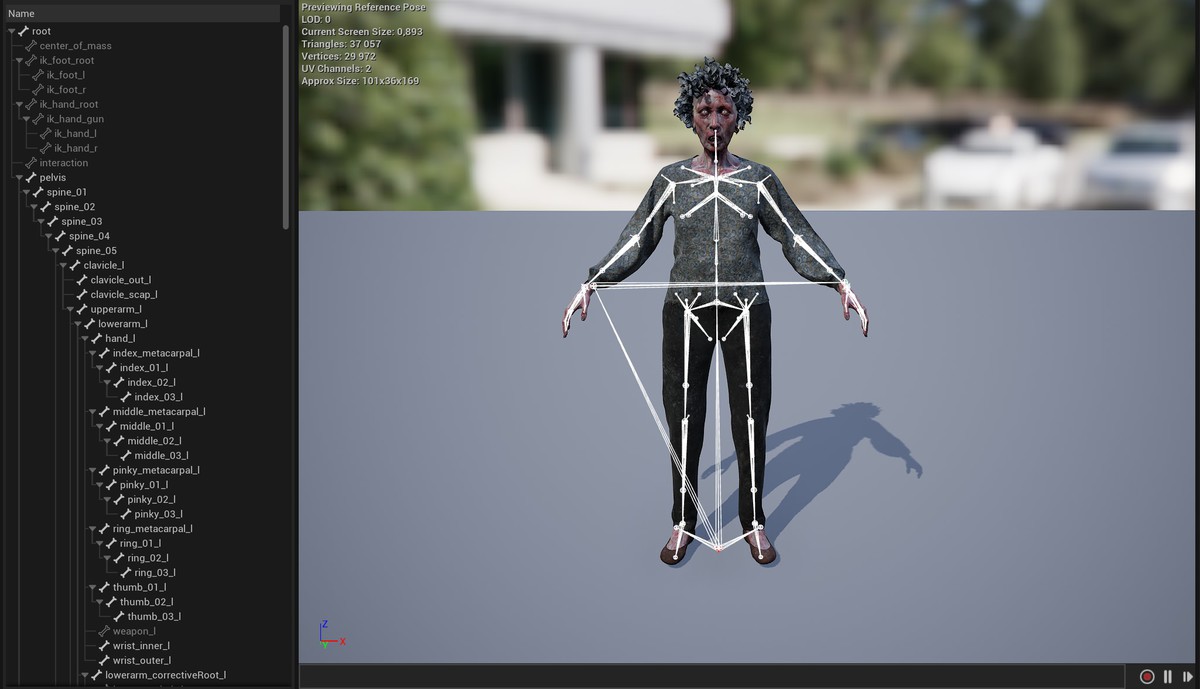This screenshot has width=1200, height=689.
Task: Click the bone icon beside wrist_outer_l
Action: pos(104,661)
